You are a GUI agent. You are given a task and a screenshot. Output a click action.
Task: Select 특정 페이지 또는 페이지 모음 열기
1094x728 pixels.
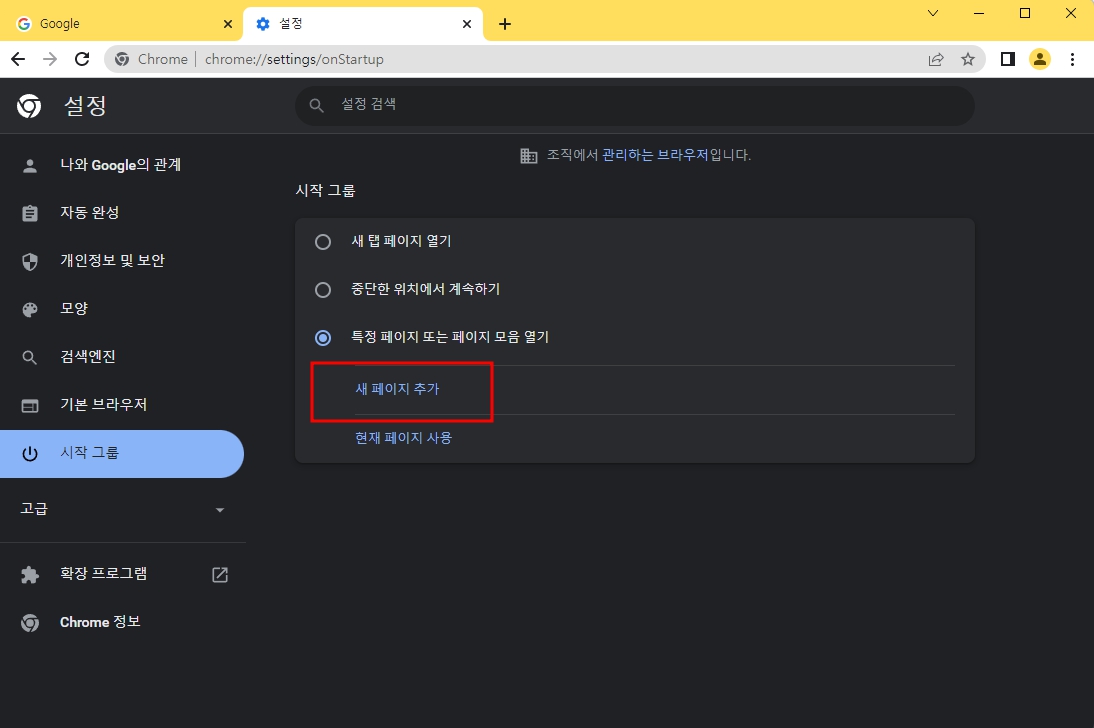(x=323, y=337)
